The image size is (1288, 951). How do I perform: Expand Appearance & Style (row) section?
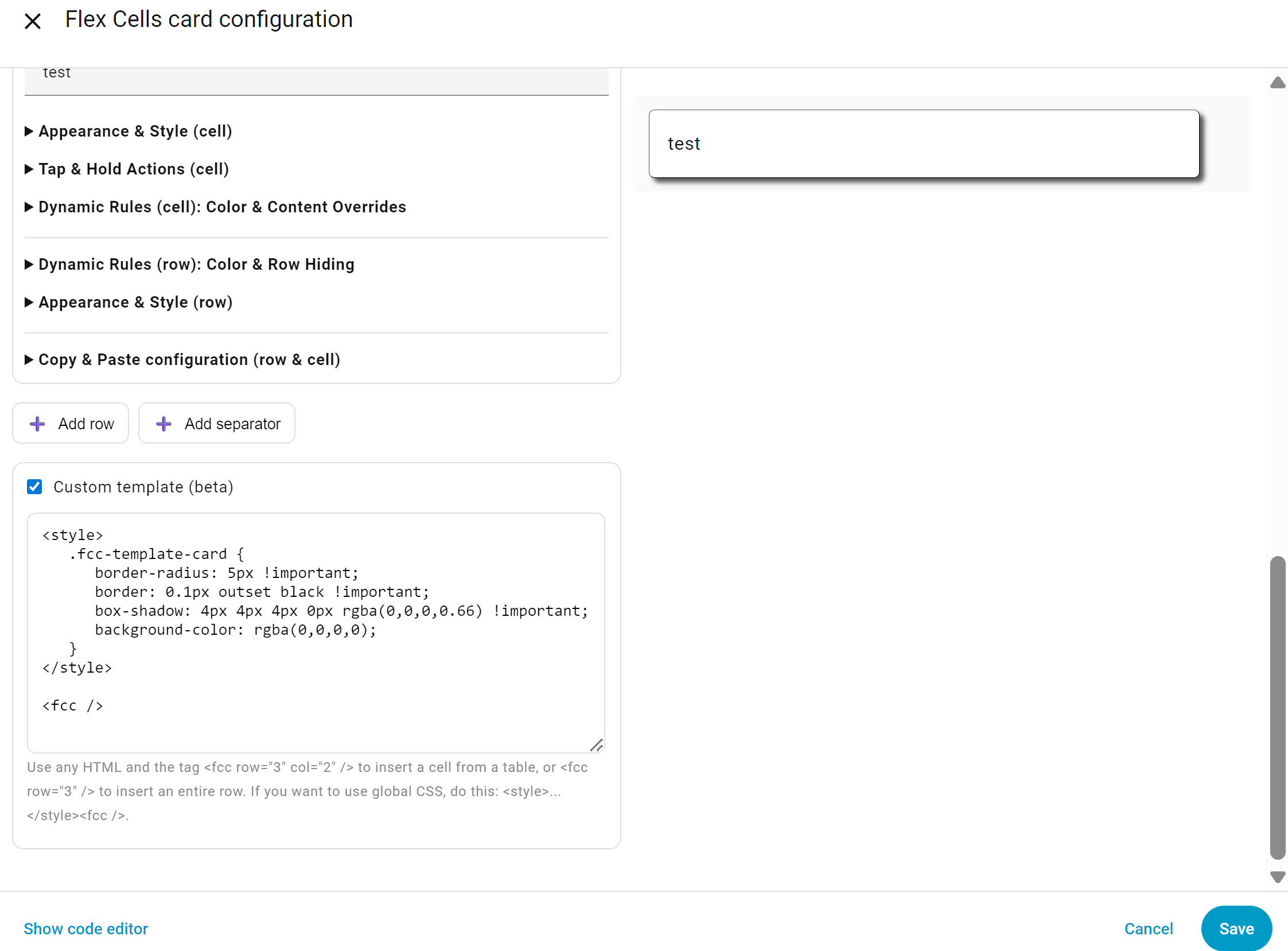coord(135,303)
